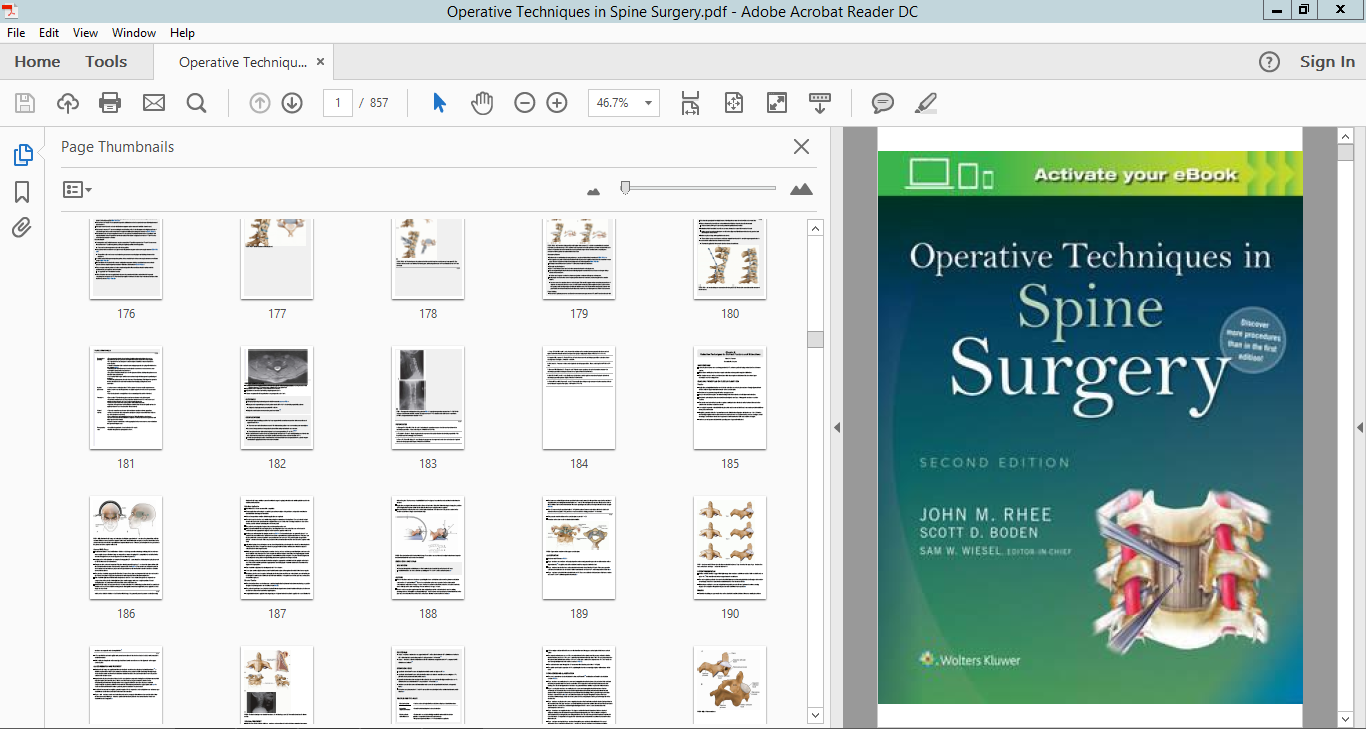Expand the right tools pane arrow

(1360, 427)
